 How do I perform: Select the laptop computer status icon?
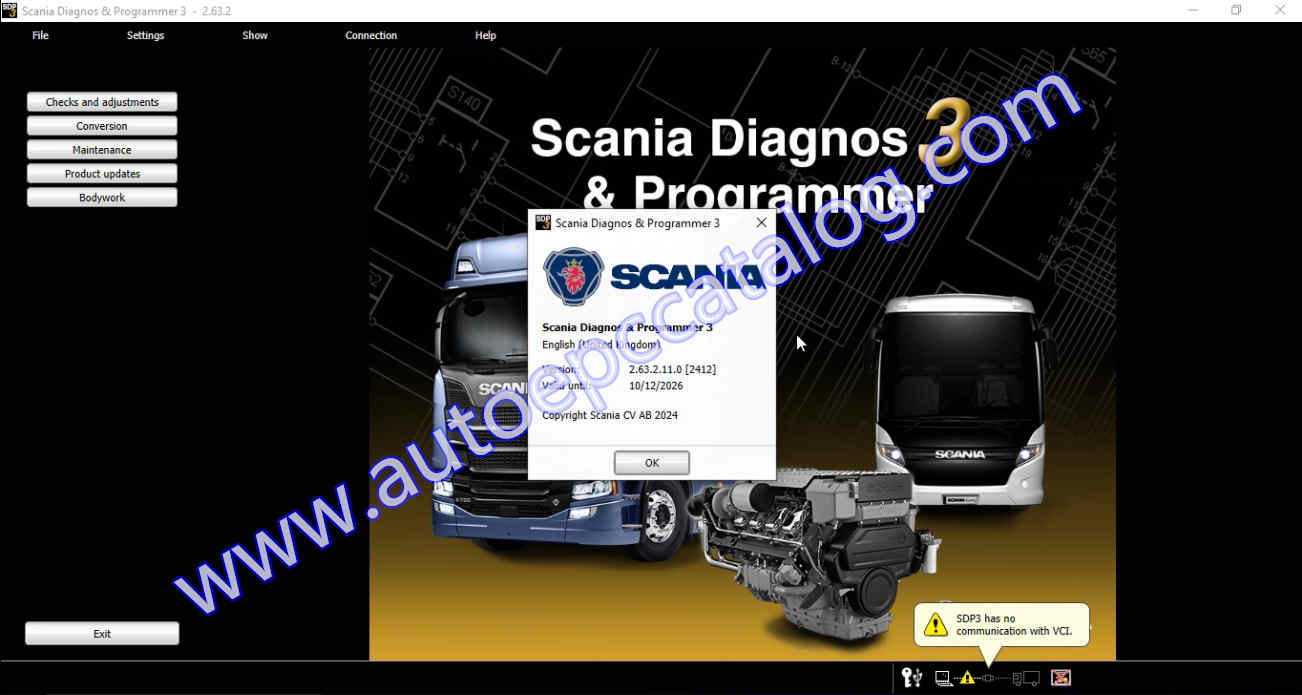(x=942, y=678)
